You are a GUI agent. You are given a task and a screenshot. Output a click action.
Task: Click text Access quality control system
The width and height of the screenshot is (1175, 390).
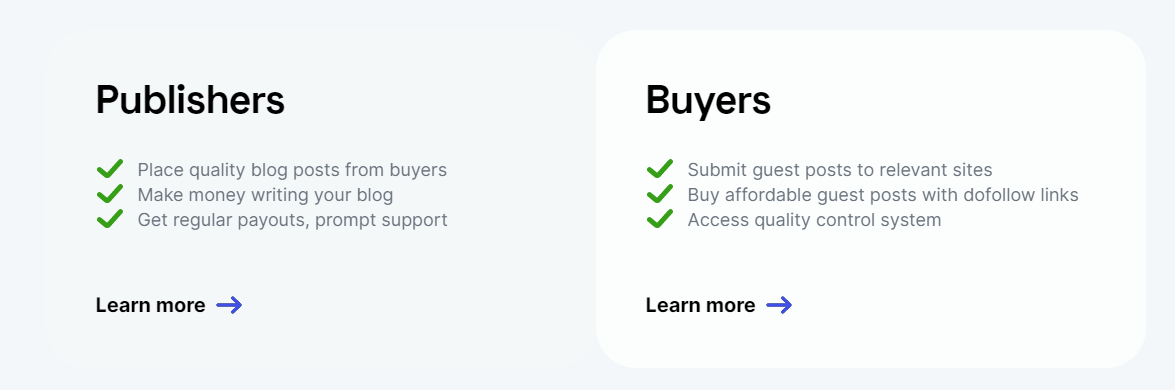(x=815, y=220)
